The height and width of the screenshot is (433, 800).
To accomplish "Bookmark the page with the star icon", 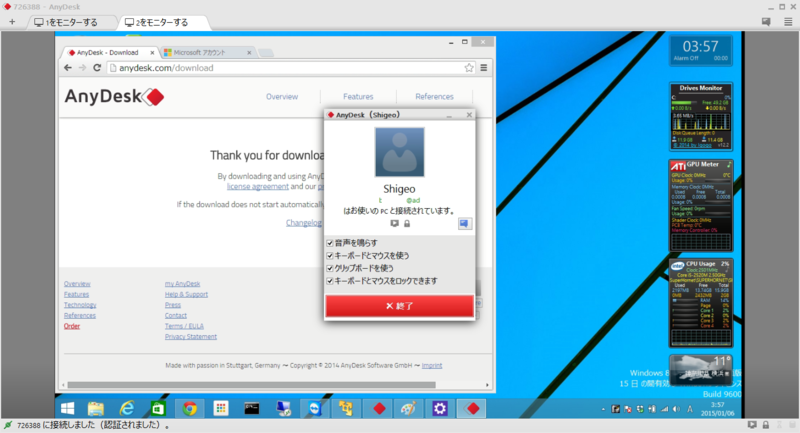I will [469, 68].
